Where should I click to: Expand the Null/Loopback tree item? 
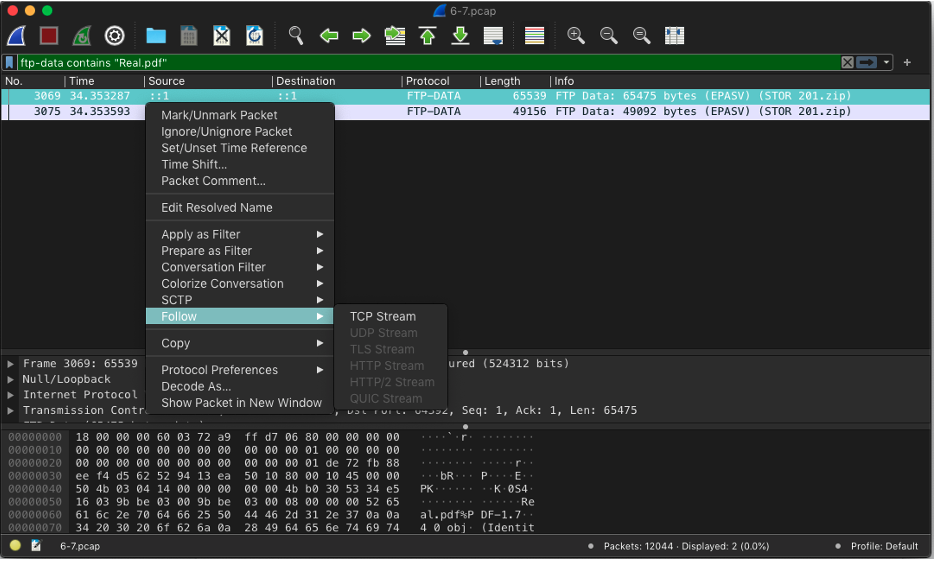[11, 379]
